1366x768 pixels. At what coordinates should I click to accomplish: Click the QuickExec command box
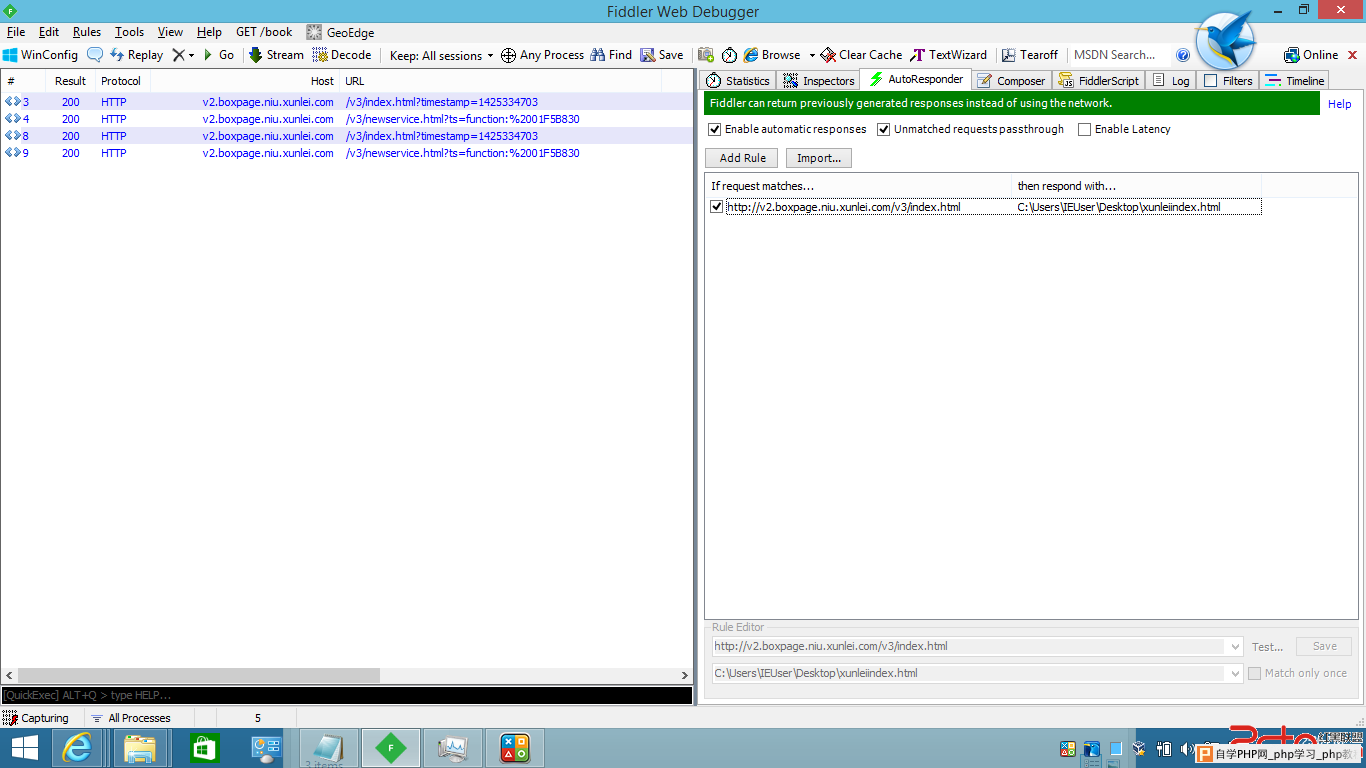pyautogui.click(x=346, y=695)
